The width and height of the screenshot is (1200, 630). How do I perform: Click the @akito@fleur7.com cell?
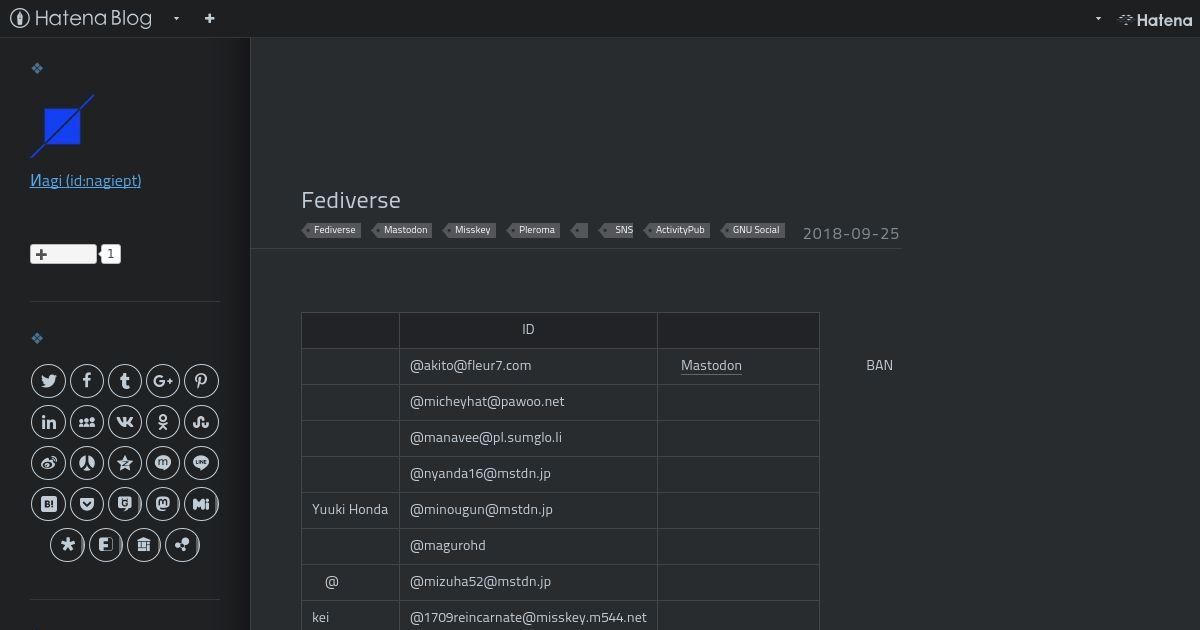point(528,366)
